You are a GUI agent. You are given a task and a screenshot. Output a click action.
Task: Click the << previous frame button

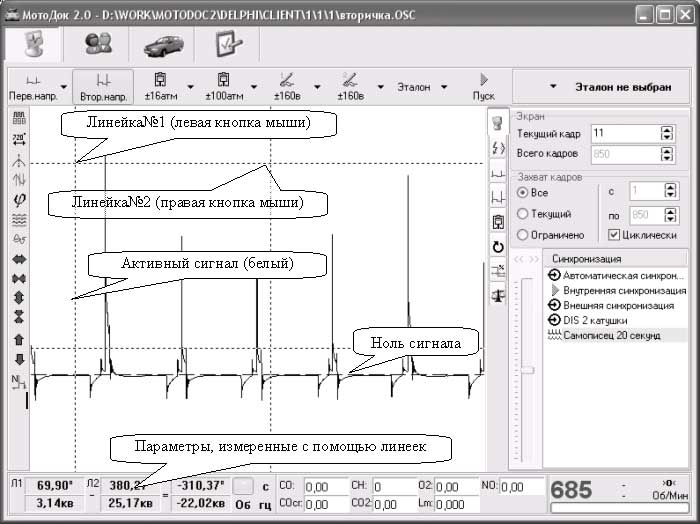(x=519, y=259)
